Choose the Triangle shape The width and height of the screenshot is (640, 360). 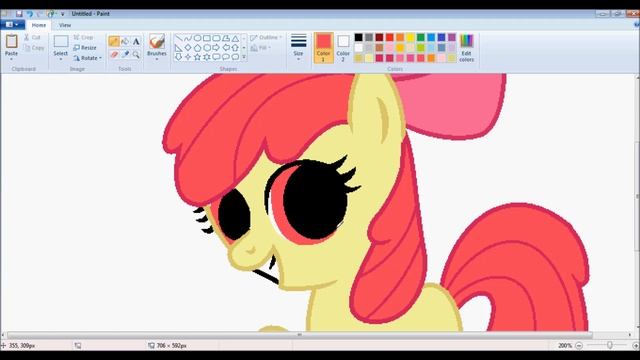[236, 38]
